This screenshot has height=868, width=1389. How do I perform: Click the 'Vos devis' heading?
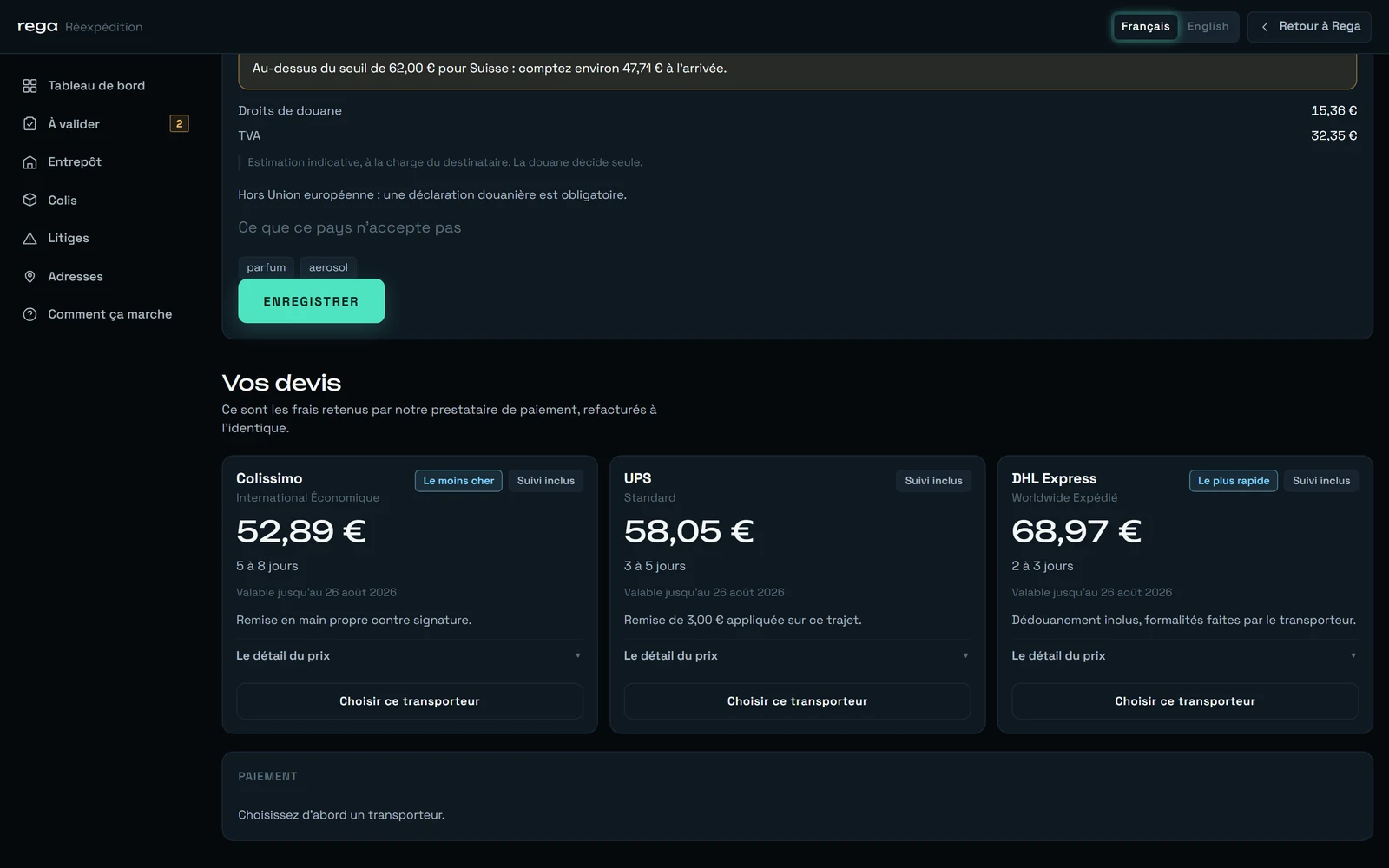(281, 383)
